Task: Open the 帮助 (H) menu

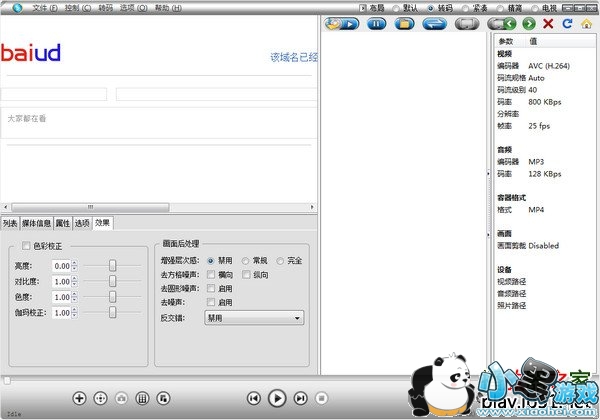Action: [168, 8]
